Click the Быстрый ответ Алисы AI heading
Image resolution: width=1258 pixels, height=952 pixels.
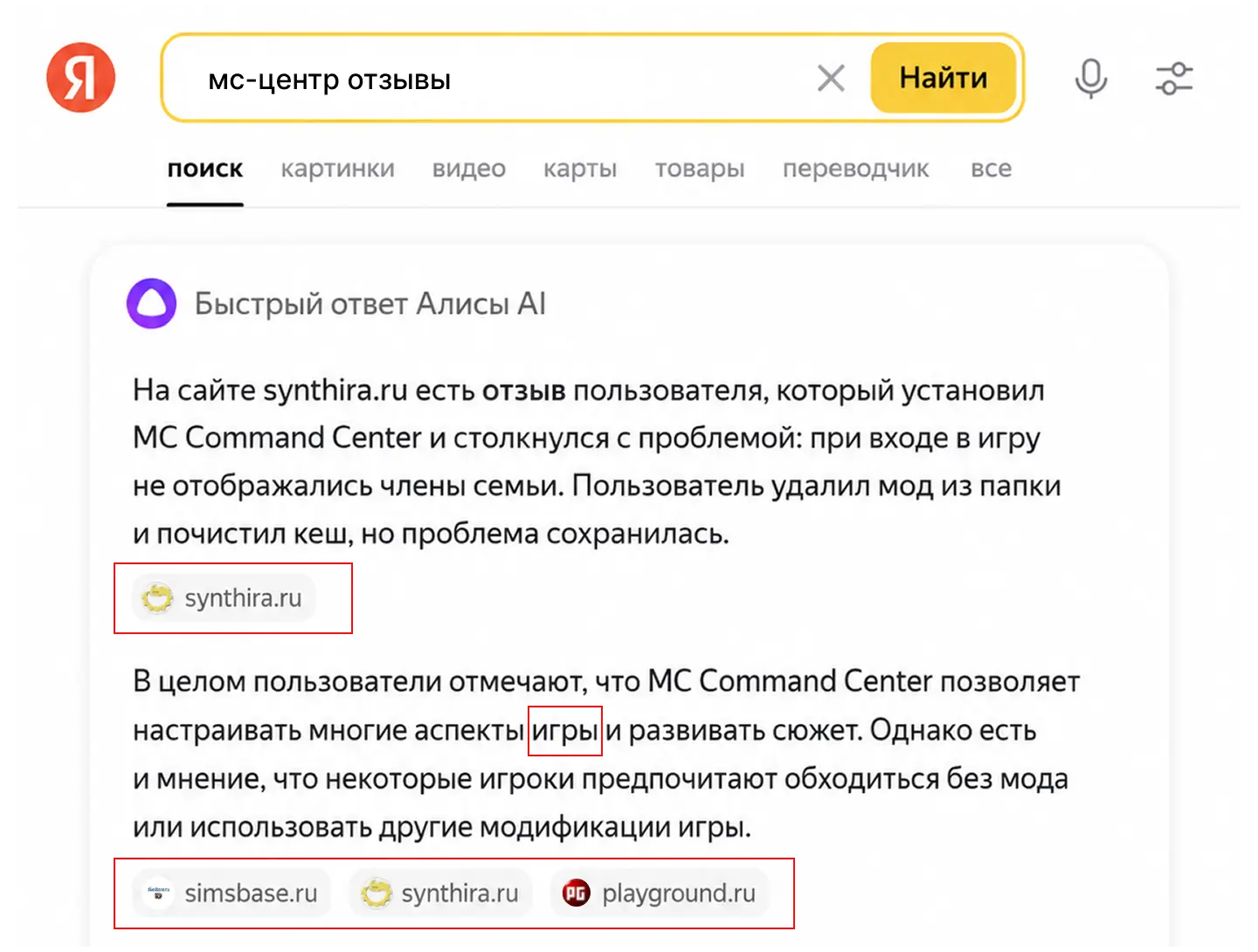tap(370, 304)
